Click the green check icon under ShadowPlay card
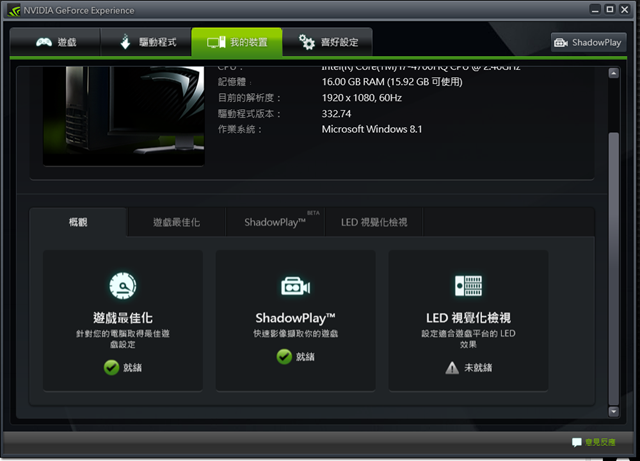640x461 pixels. pos(284,356)
